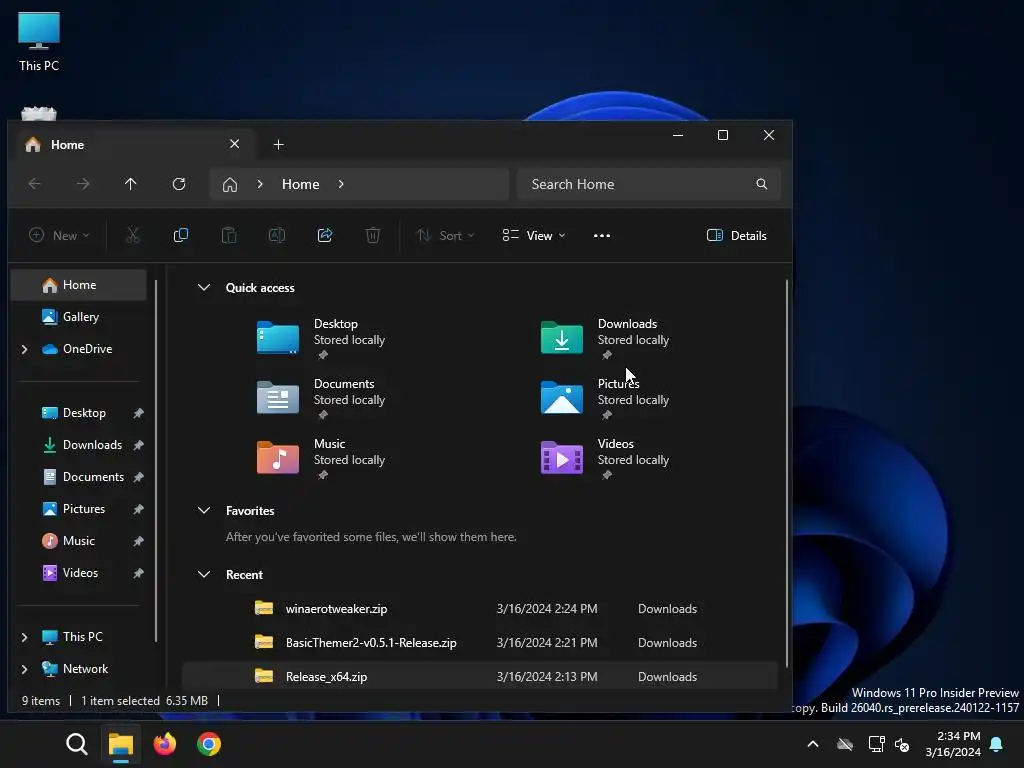Close the Home tab

234,144
